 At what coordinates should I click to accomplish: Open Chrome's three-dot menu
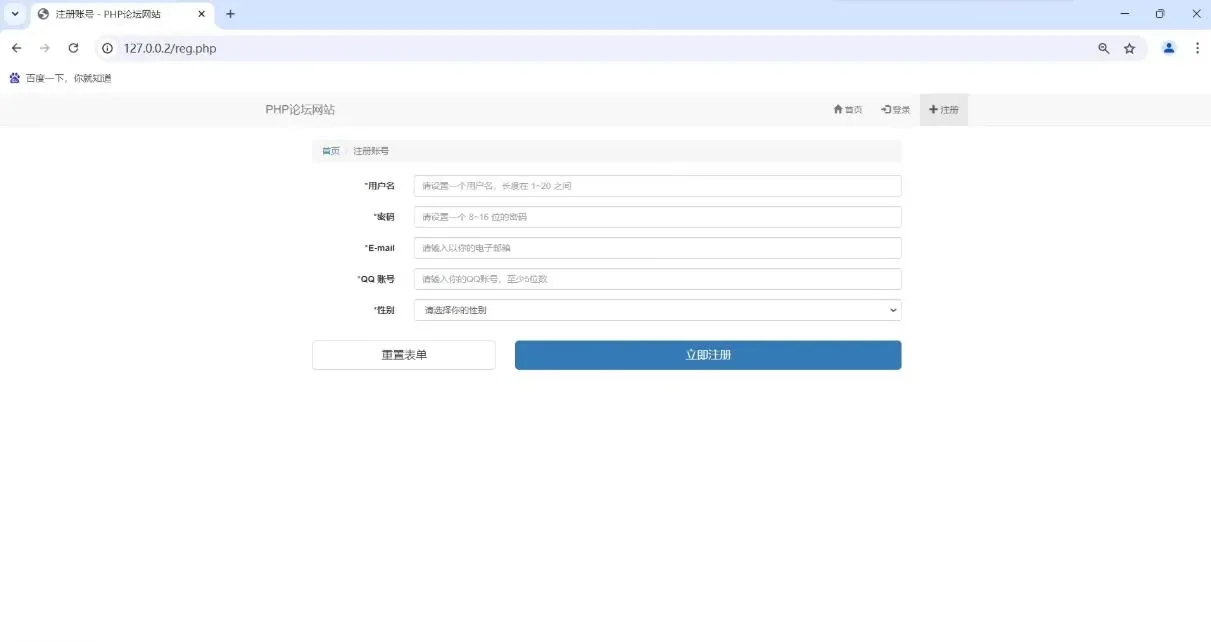[1196, 47]
